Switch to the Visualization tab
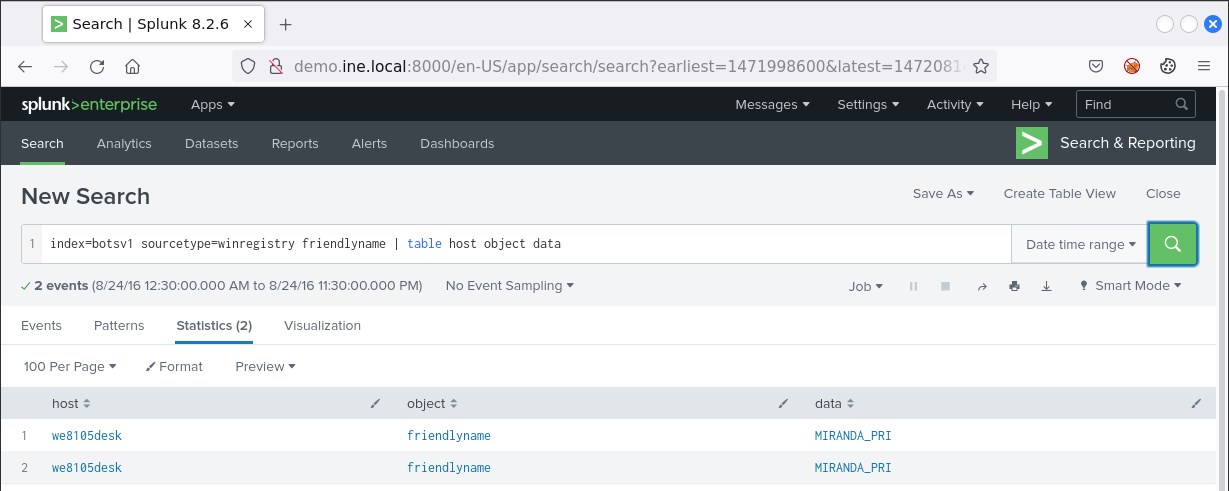Viewport: 1229px width, 491px height. [322, 326]
